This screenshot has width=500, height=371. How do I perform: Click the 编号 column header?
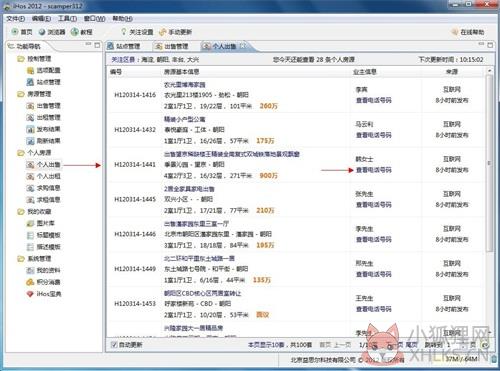[116, 72]
